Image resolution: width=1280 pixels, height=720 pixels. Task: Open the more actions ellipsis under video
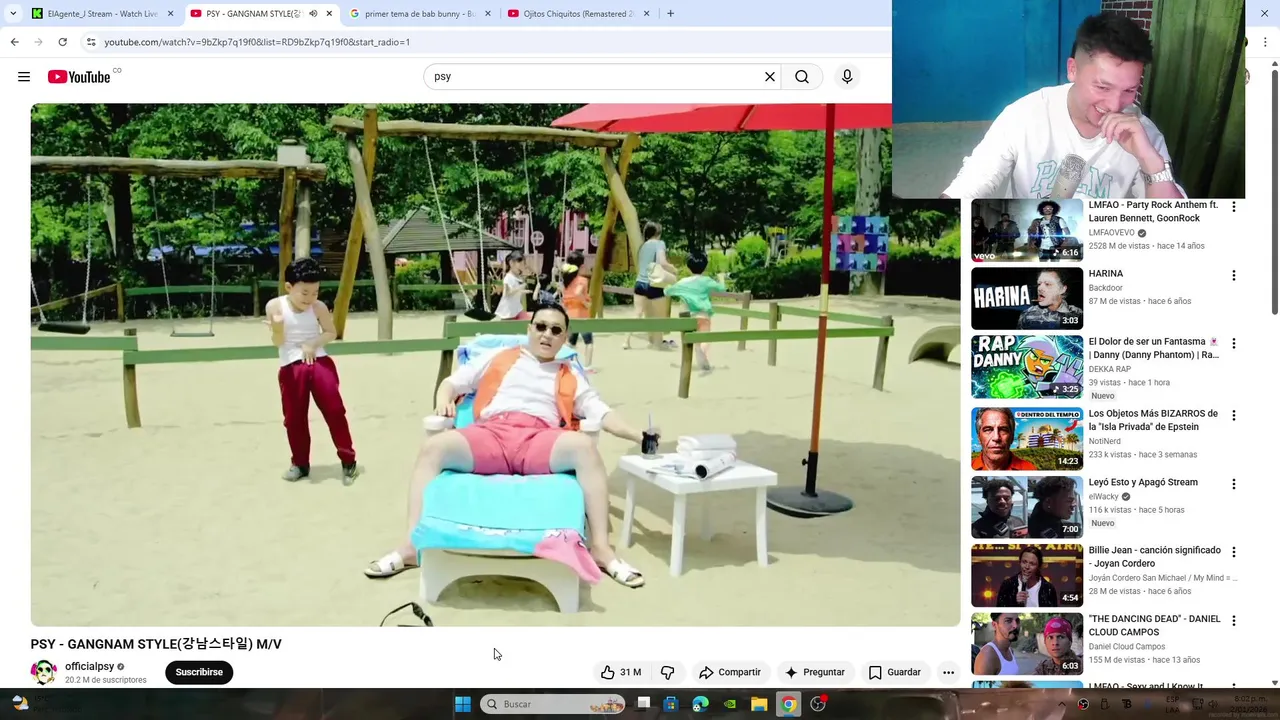tap(948, 672)
